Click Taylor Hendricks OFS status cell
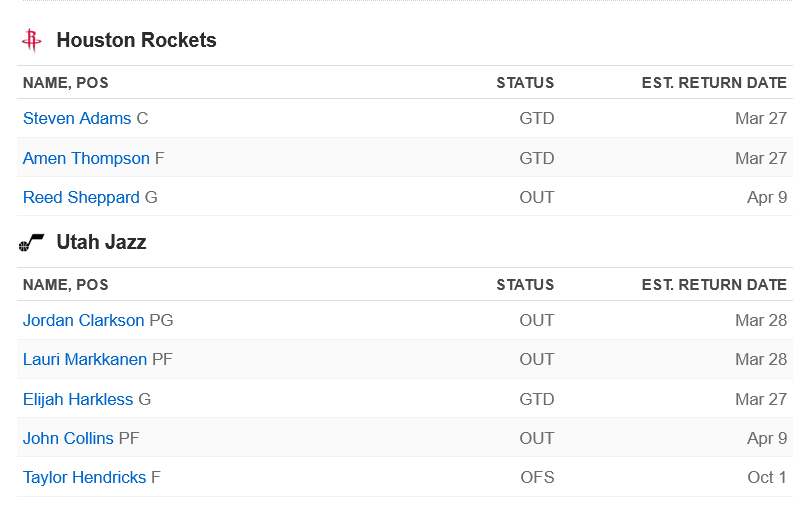809x510 pixels. pyautogui.click(x=537, y=477)
